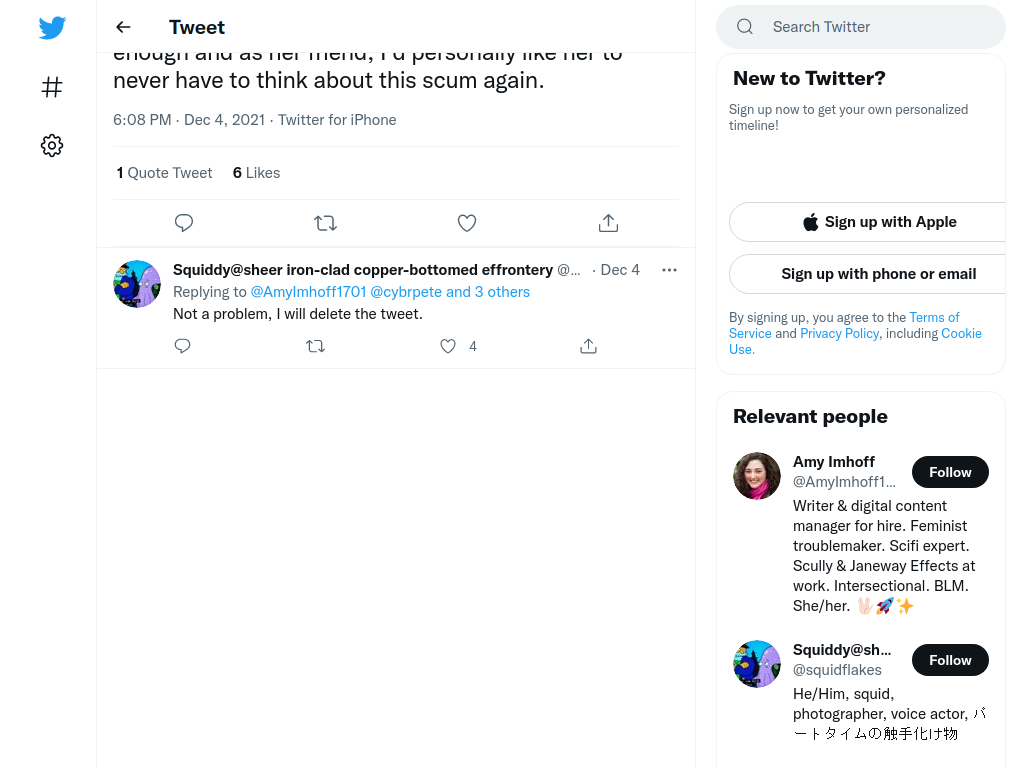Reply to Squiddy's delete tweet message
Viewport: 1024px width, 768px height.
point(182,345)
